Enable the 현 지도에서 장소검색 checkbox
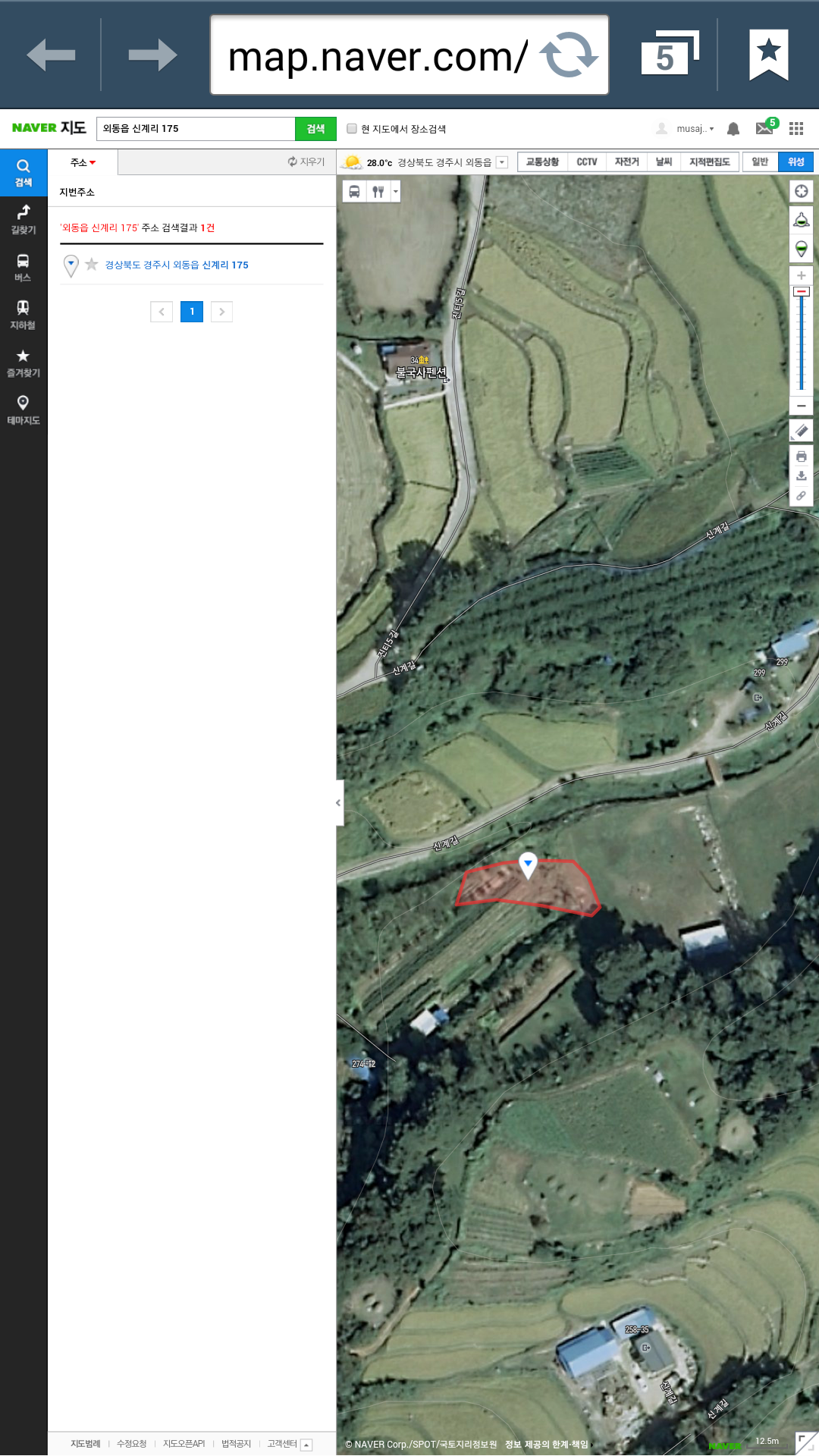Image resolution: width=819 pixels, height=1456 pixels. pyautogui.click(x=352, y=129)
